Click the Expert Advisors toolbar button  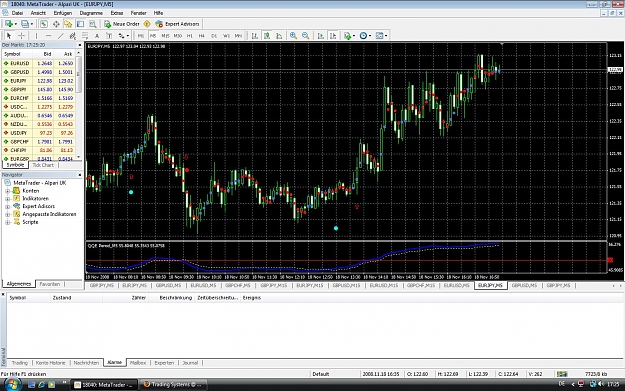[177, 24]
